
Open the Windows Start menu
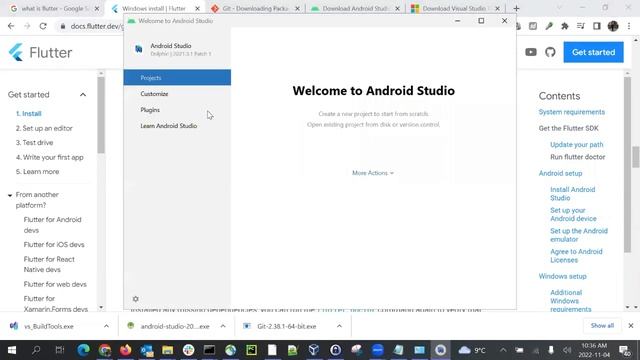[12, 350]
